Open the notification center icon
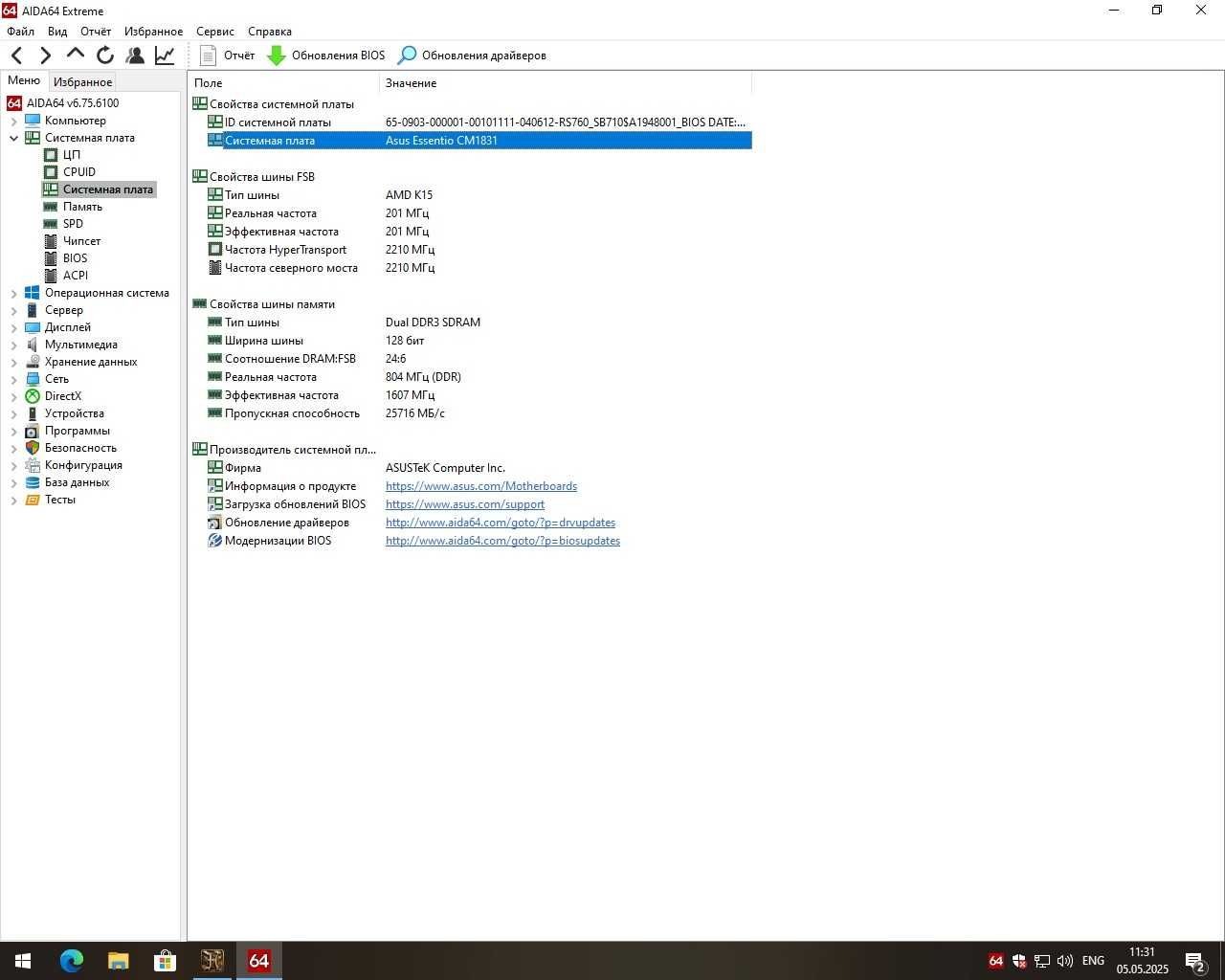The image size is (1225, 980). point(1195,961)
